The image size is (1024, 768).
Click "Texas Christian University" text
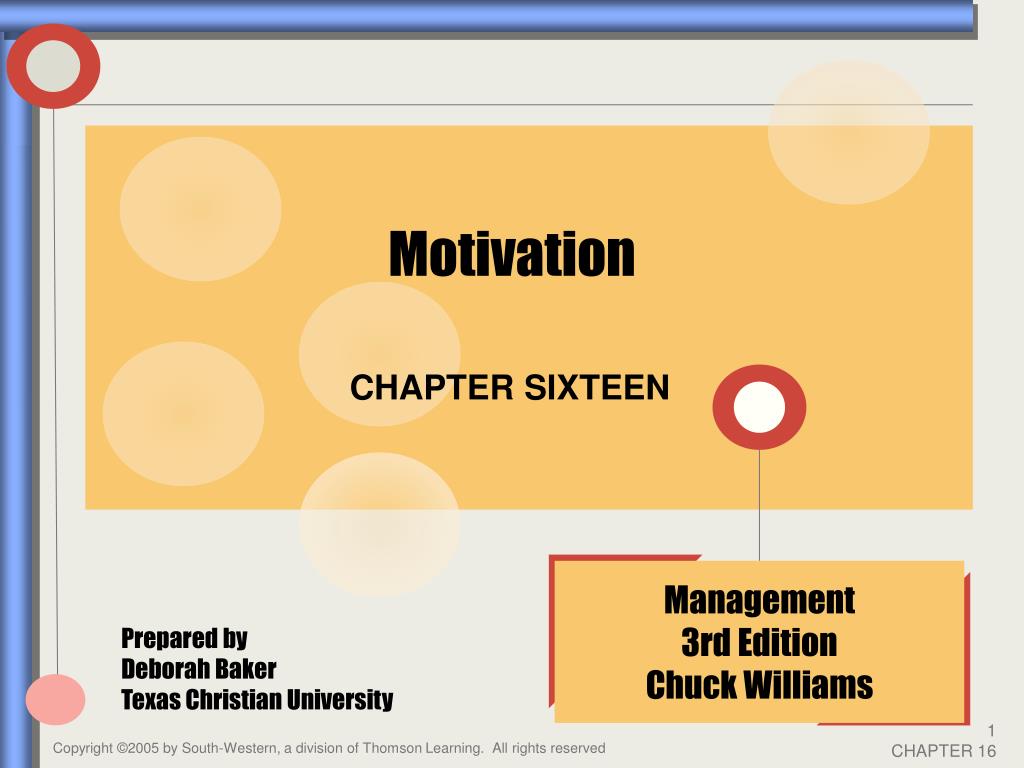click(x=257, y=699)
